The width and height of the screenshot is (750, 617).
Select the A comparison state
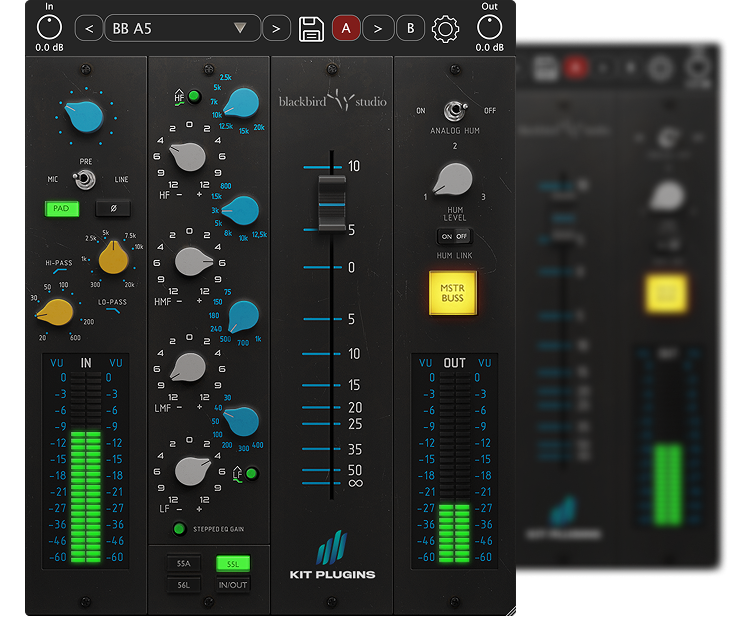345,29
